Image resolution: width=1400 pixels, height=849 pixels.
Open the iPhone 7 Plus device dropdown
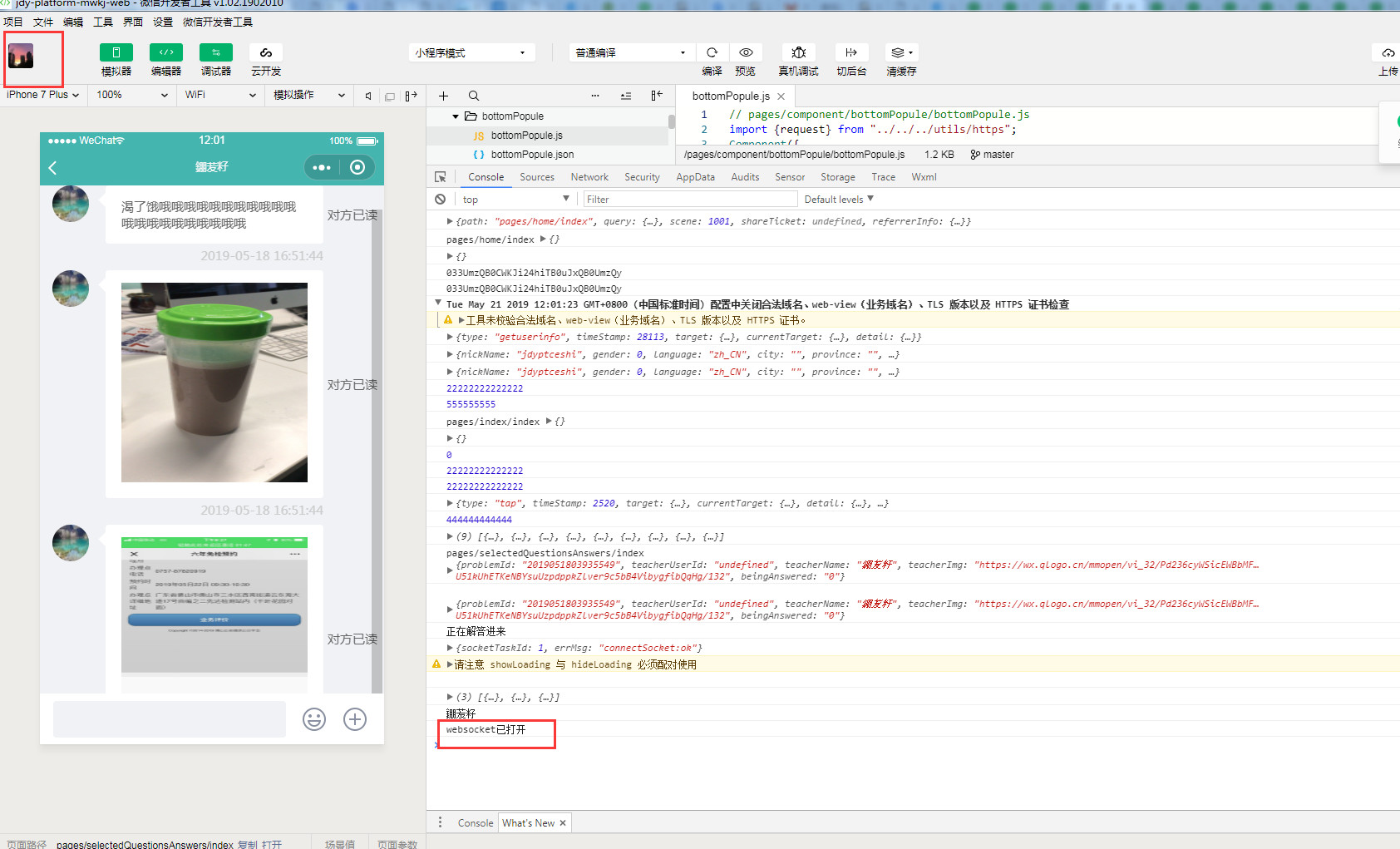pos(43,95)
